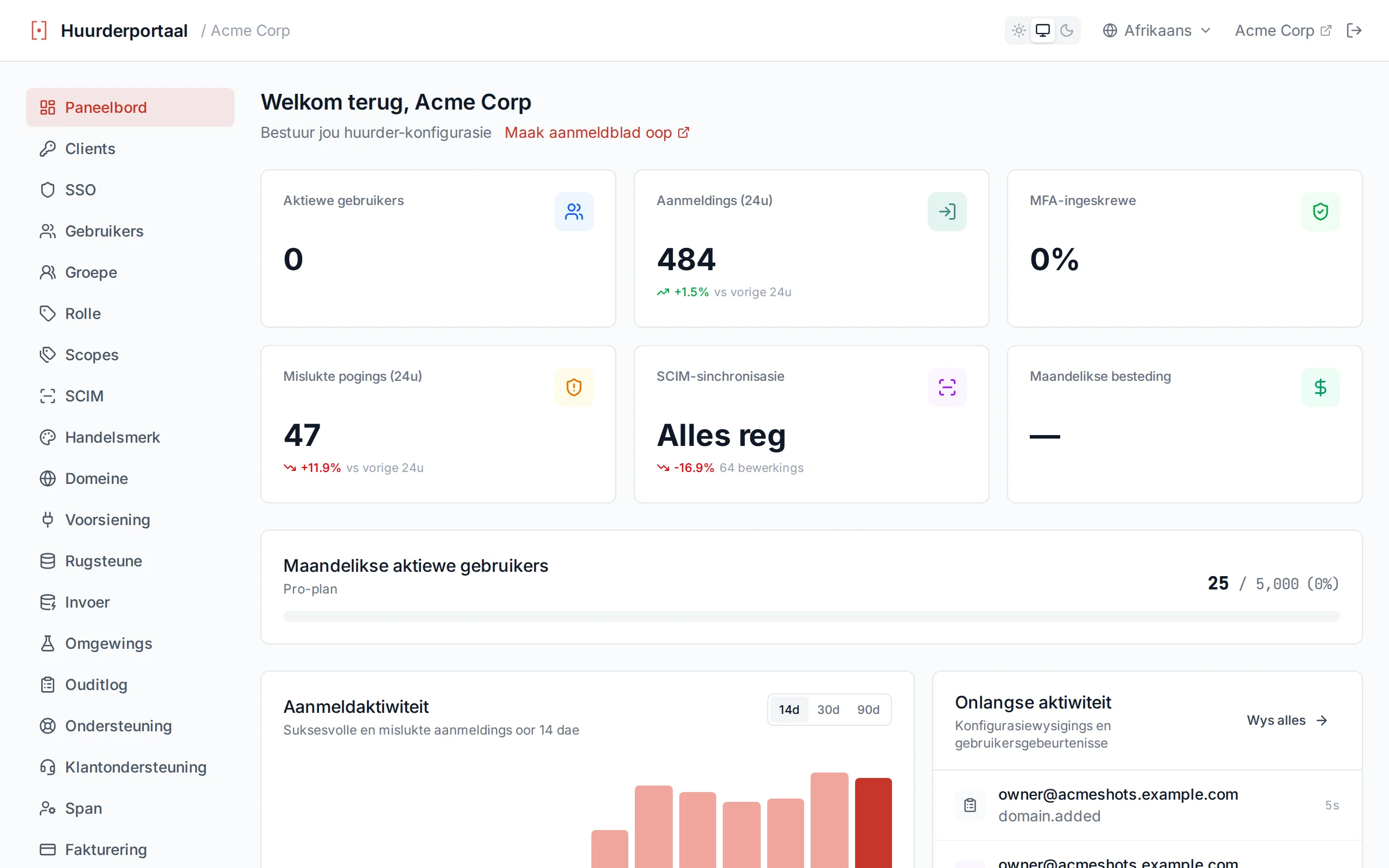Screen dimensions: 1389x868
Task: Select system theme monitor toggle
Action: coord(1042,30)
